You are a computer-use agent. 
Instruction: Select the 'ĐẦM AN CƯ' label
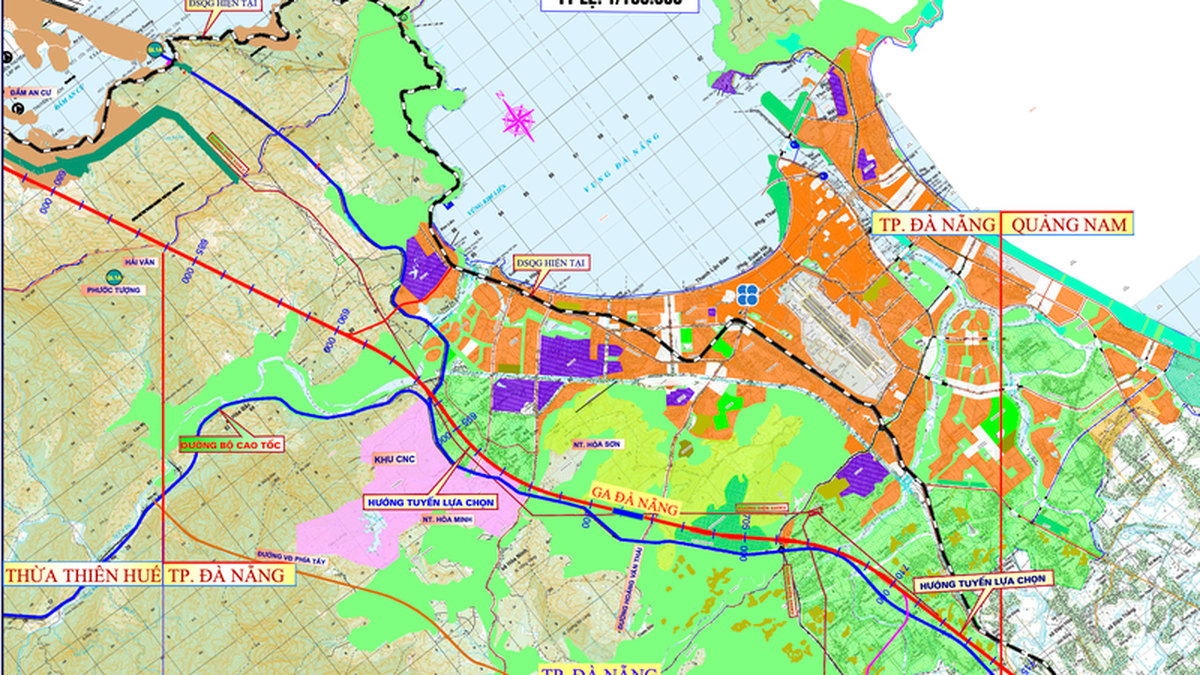(x=30, y=91)
